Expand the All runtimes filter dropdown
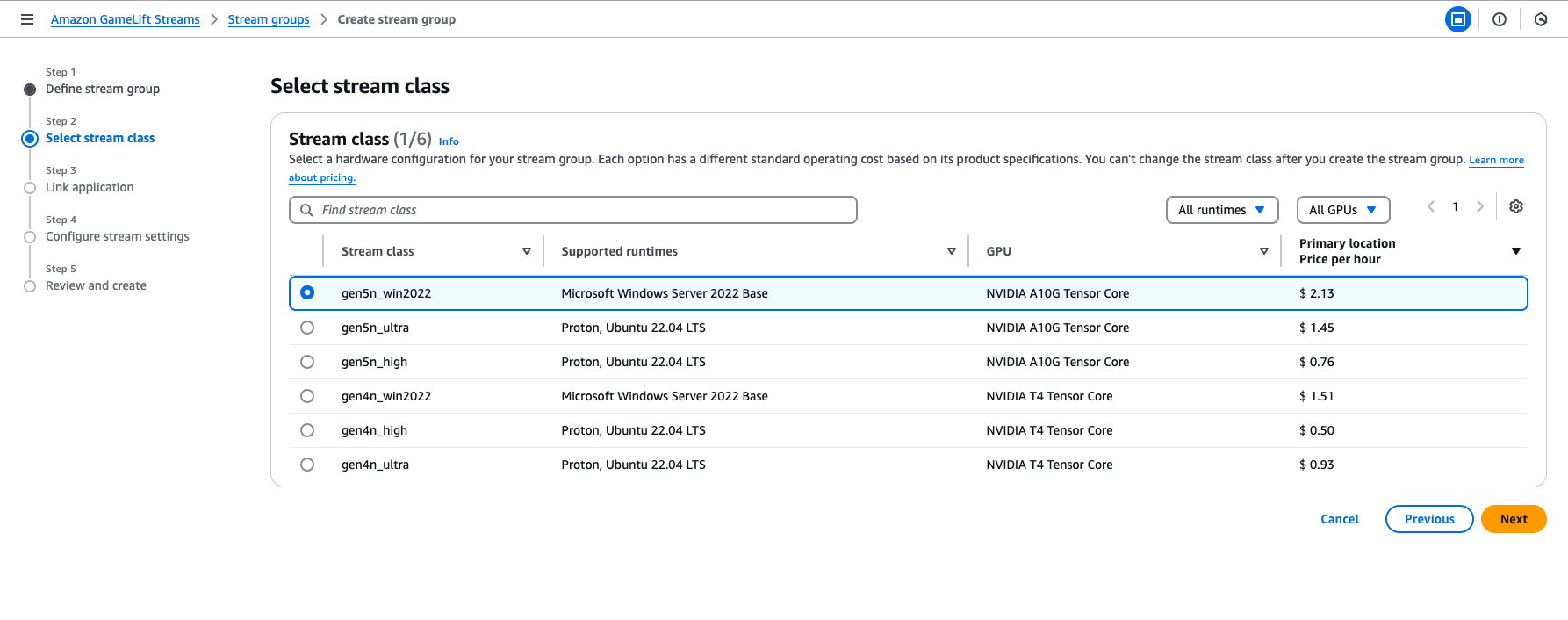Screen dimensions: 1568x620 (x=1221, y=210)
